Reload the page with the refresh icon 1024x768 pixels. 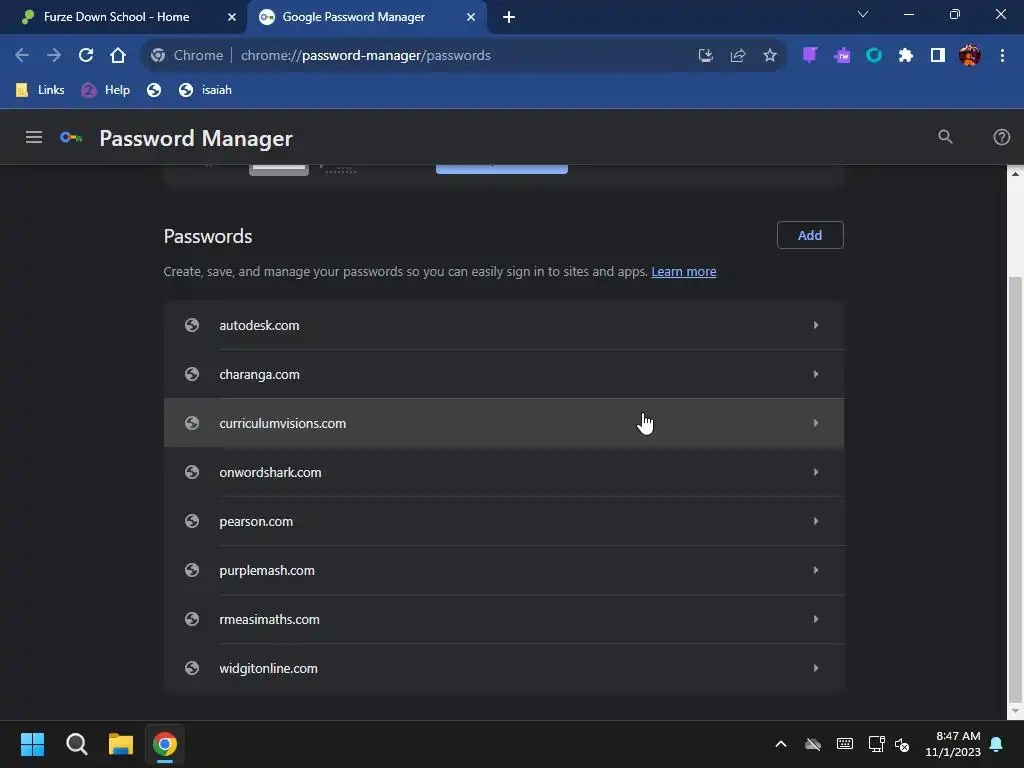pos(86,56)
